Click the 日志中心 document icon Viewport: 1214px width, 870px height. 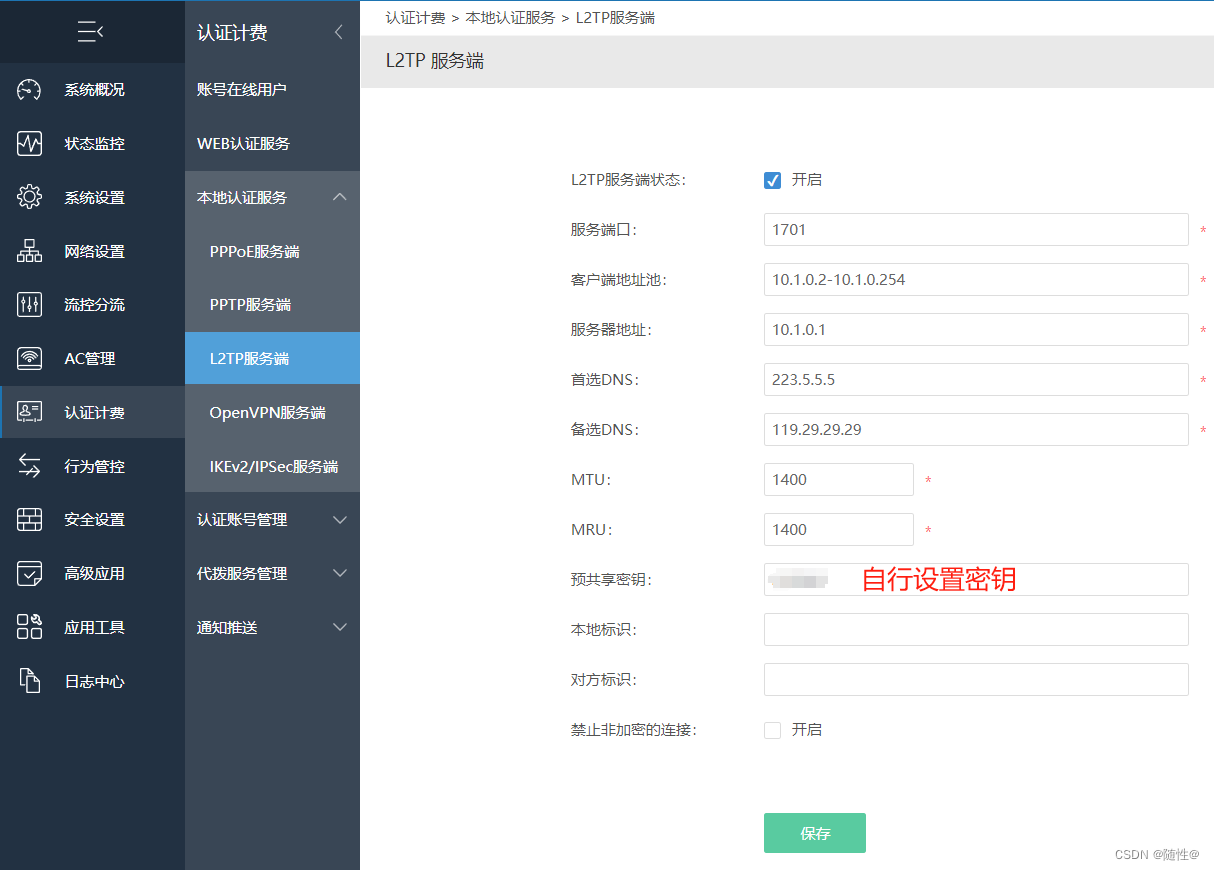30,681
